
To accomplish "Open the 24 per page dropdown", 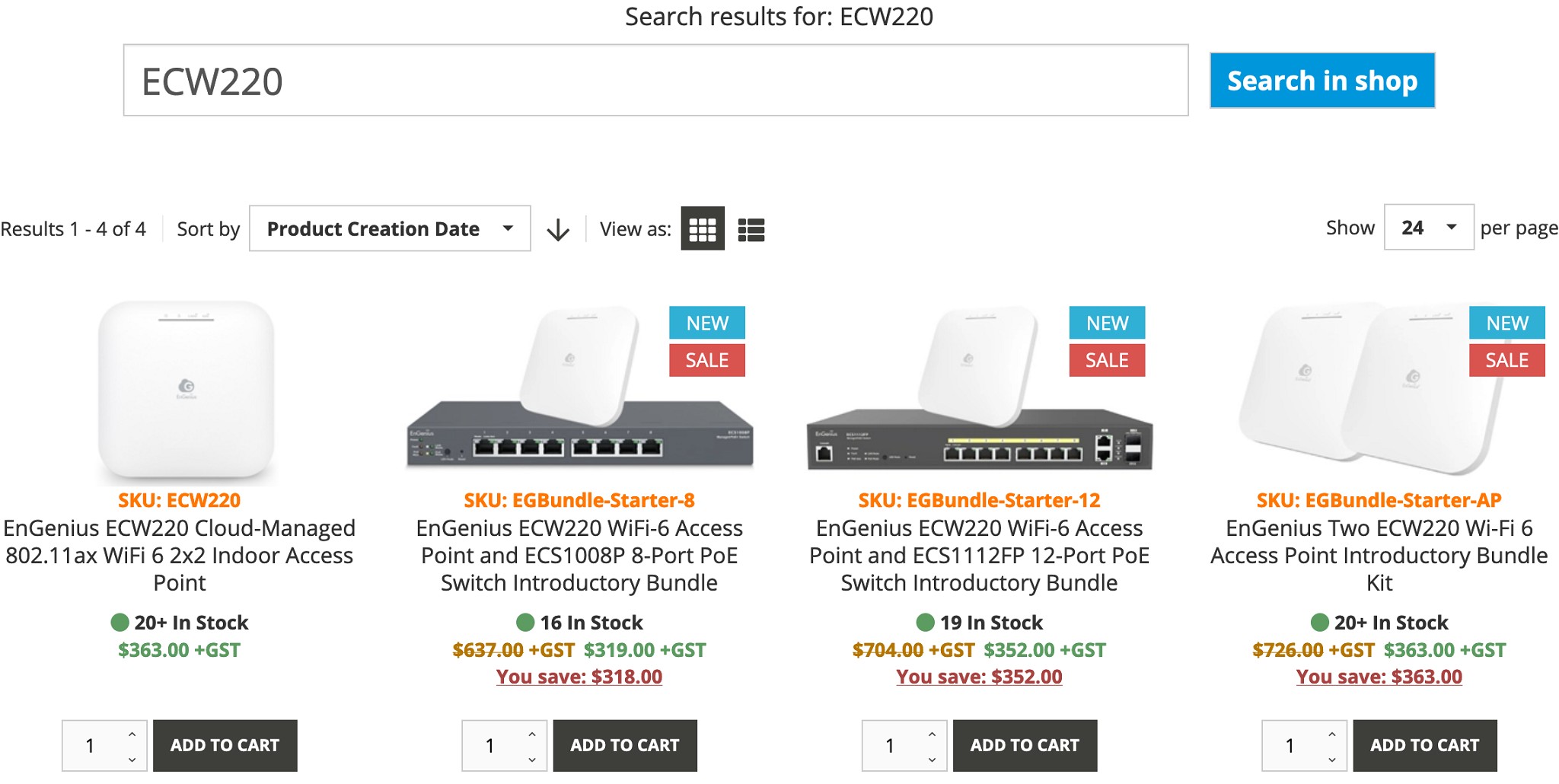I will (x=1428, y=228).
